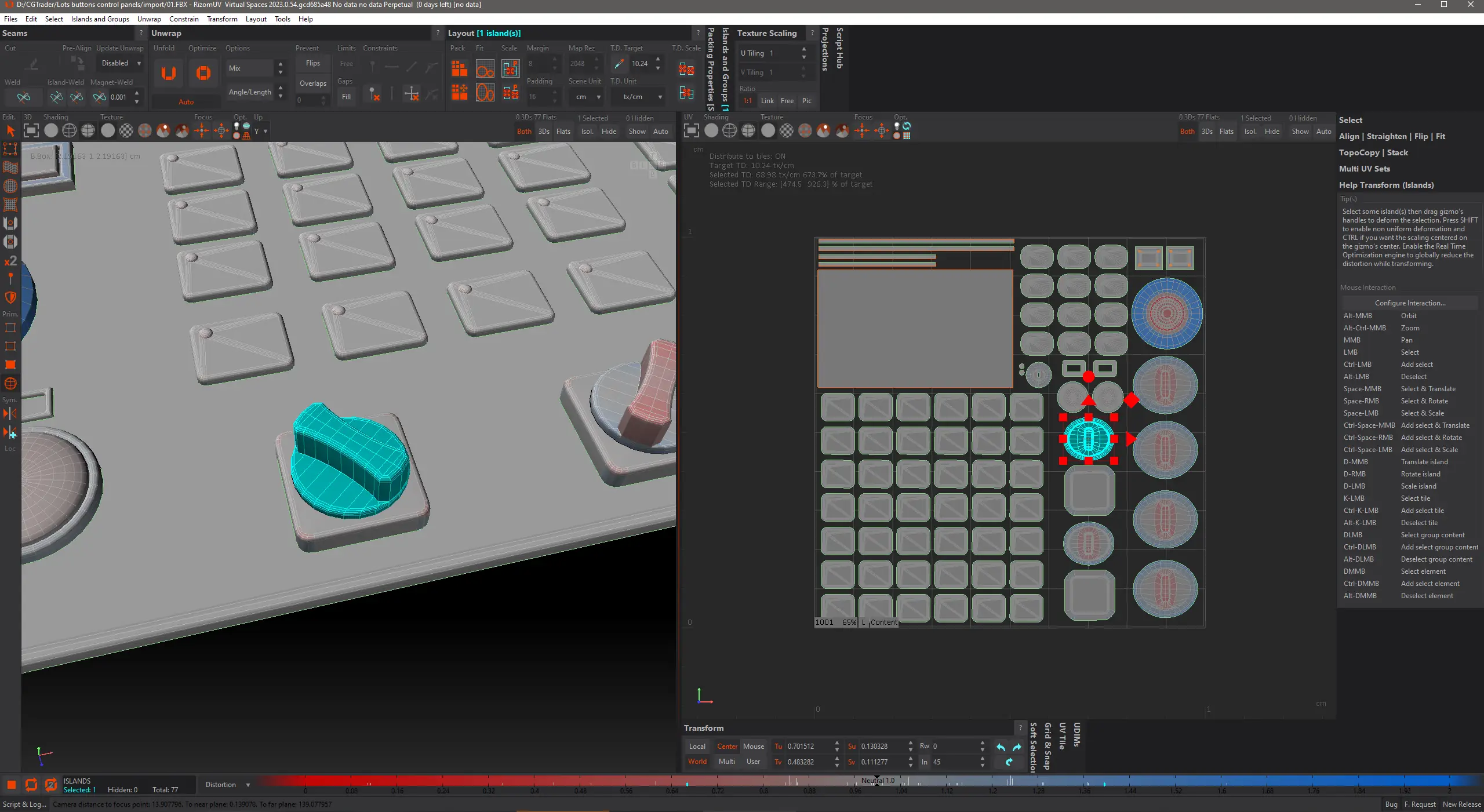Click the Weld seams icon
The height and width of the screenshot is (812, 1484).
click(x=24, y=97)
